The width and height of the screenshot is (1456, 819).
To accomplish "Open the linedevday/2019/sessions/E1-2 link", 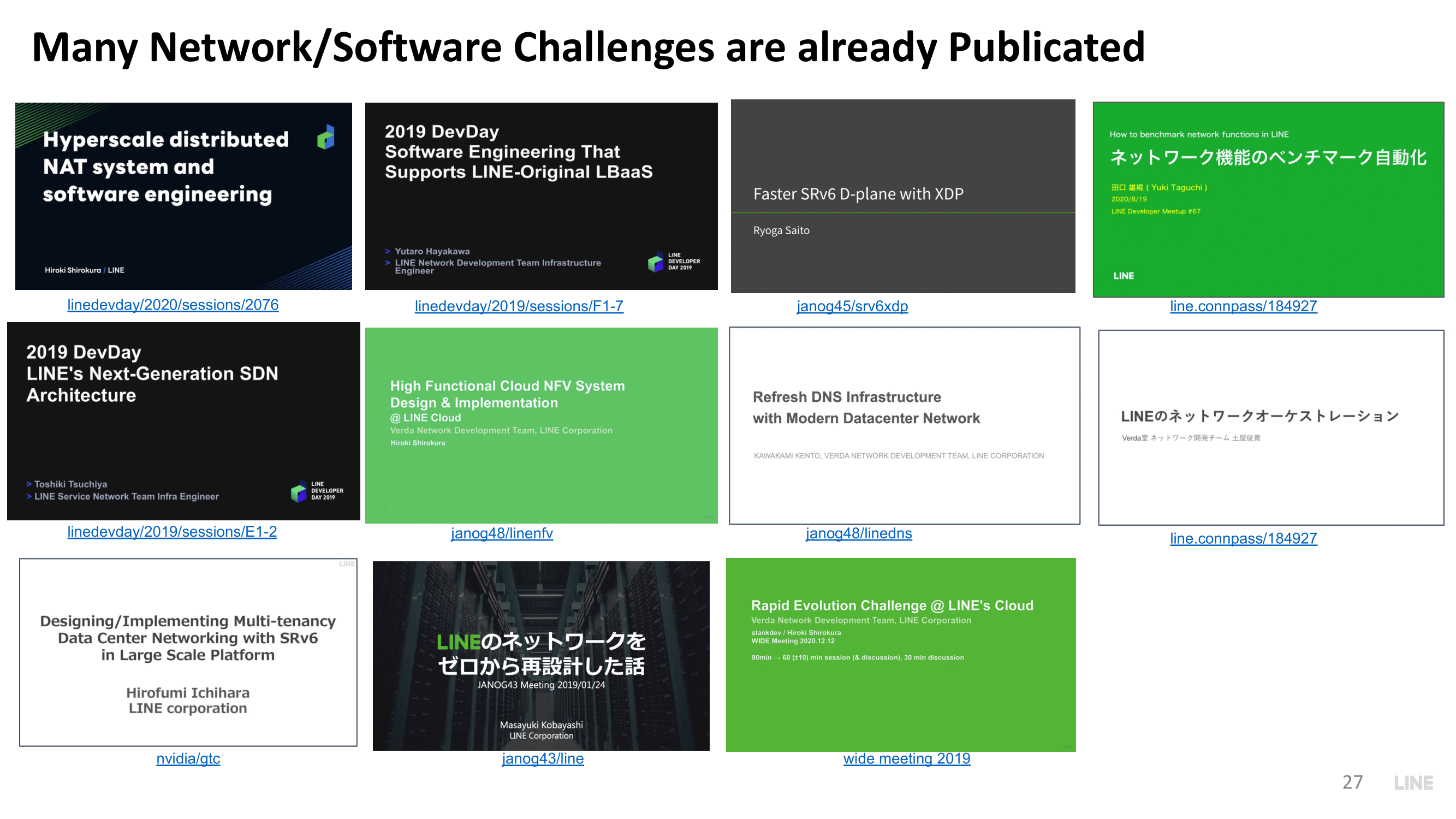I will tap(172, 531).
